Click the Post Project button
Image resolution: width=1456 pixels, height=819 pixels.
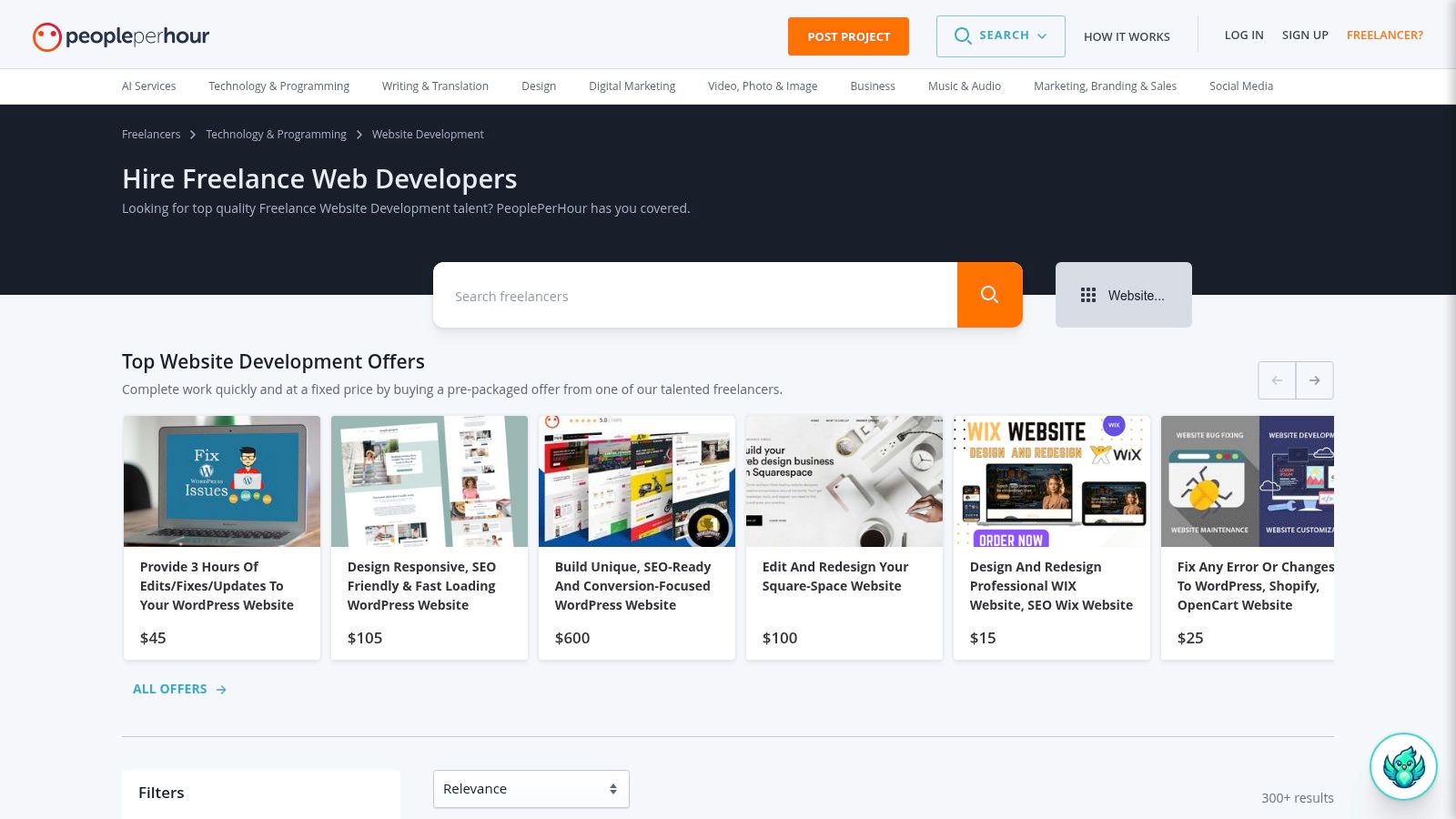[848, 36]
